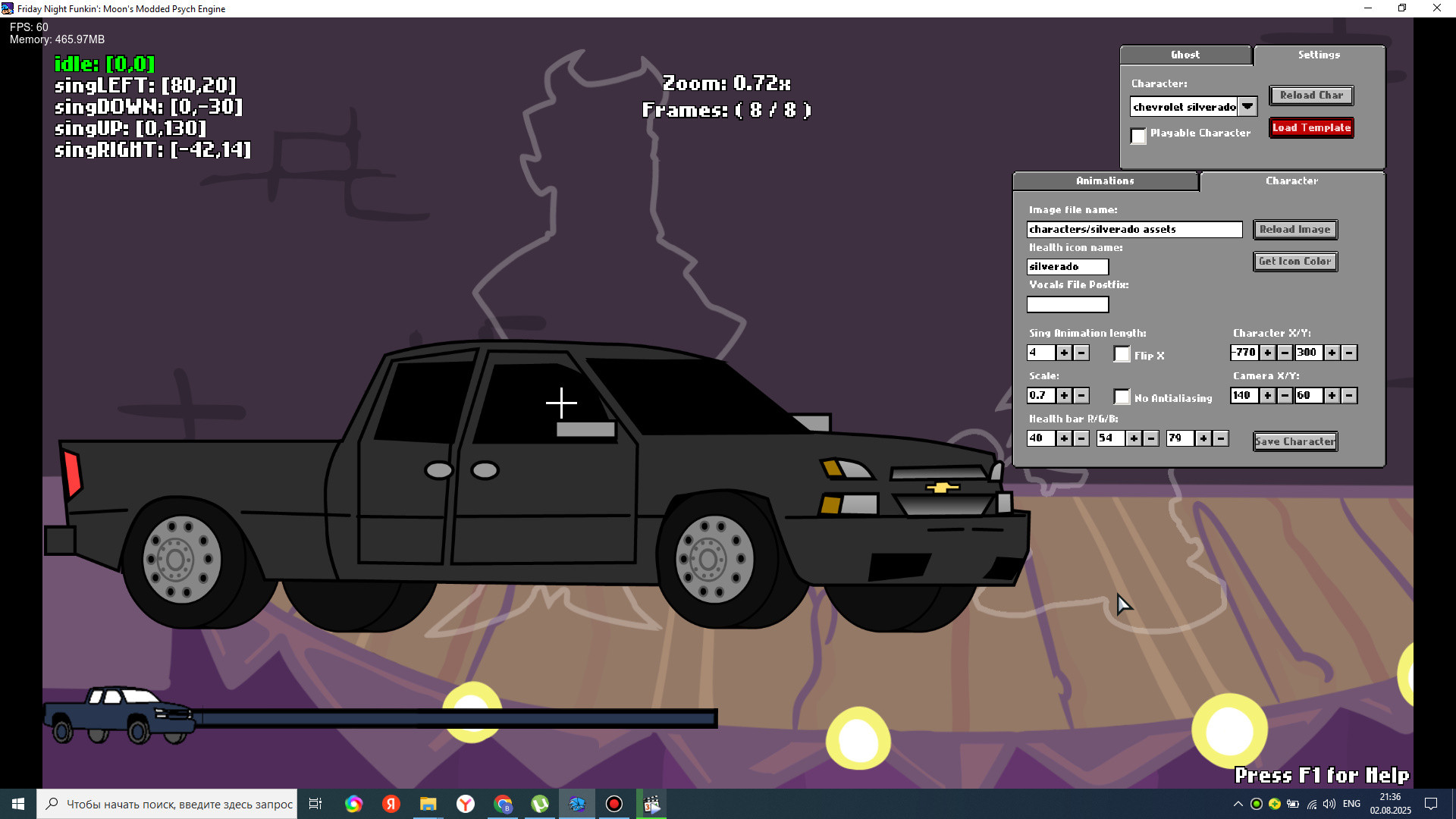Image resolution: width=1456 pixels, height=819 pixels.
Task: Open File Explorer from the taskbar
Action: tap(428, 803)
